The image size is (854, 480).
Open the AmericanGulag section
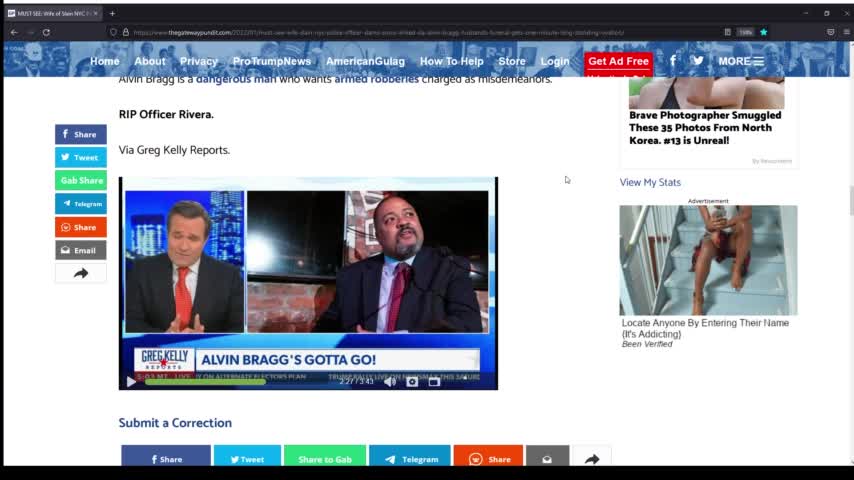(x=365, y=61)
